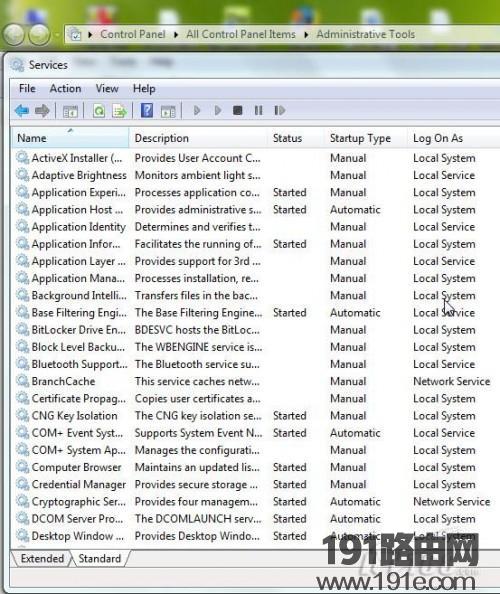
Task: Click Show/Hide Action Pane toolbar icon
Action: click(168, 111)
